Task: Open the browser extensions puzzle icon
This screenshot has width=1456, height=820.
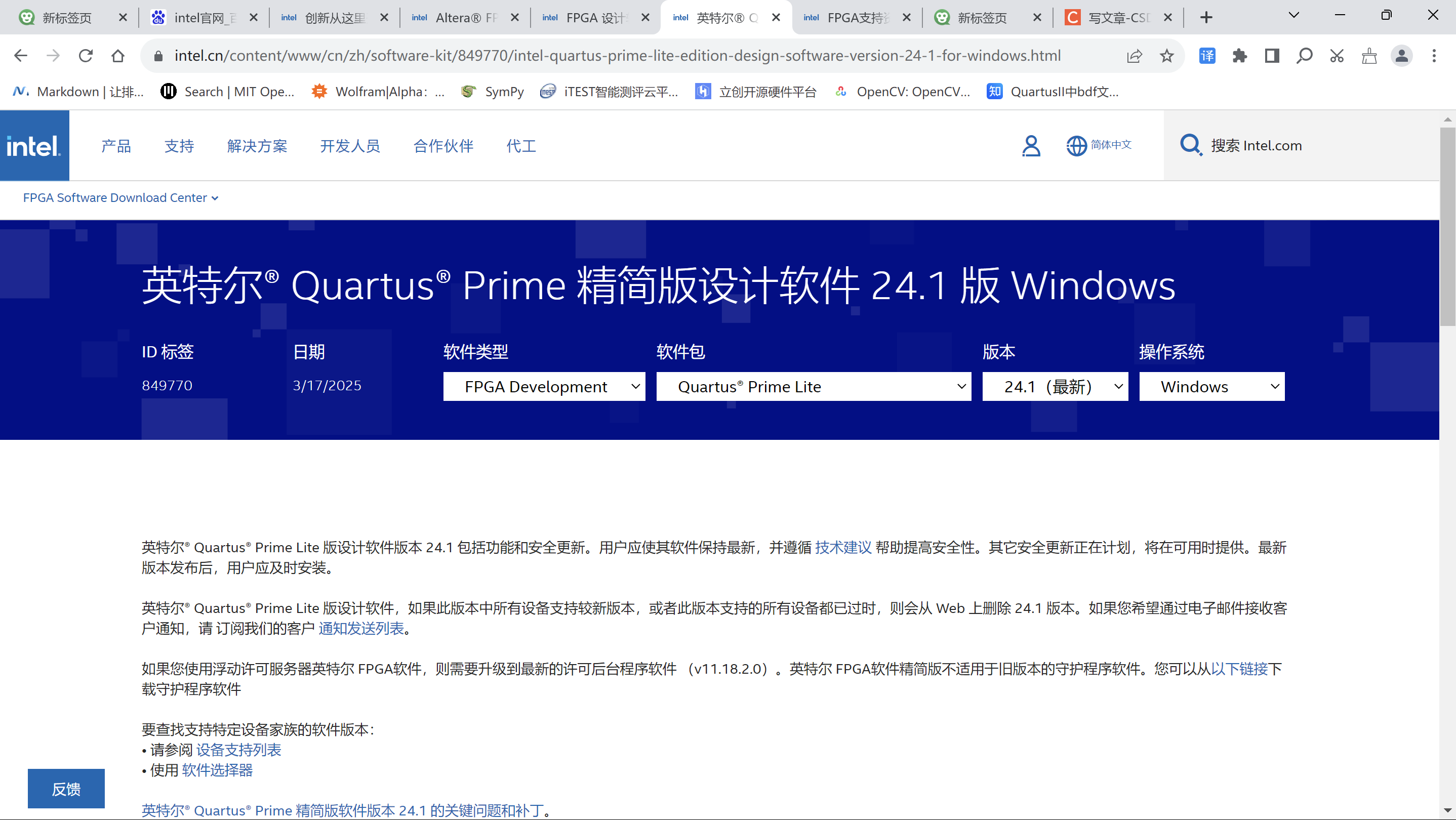Action: (x=1239, y=55)
